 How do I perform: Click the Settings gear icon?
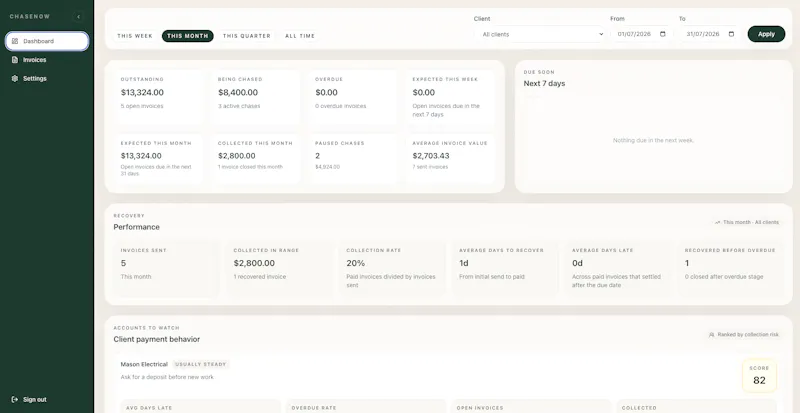15,79
